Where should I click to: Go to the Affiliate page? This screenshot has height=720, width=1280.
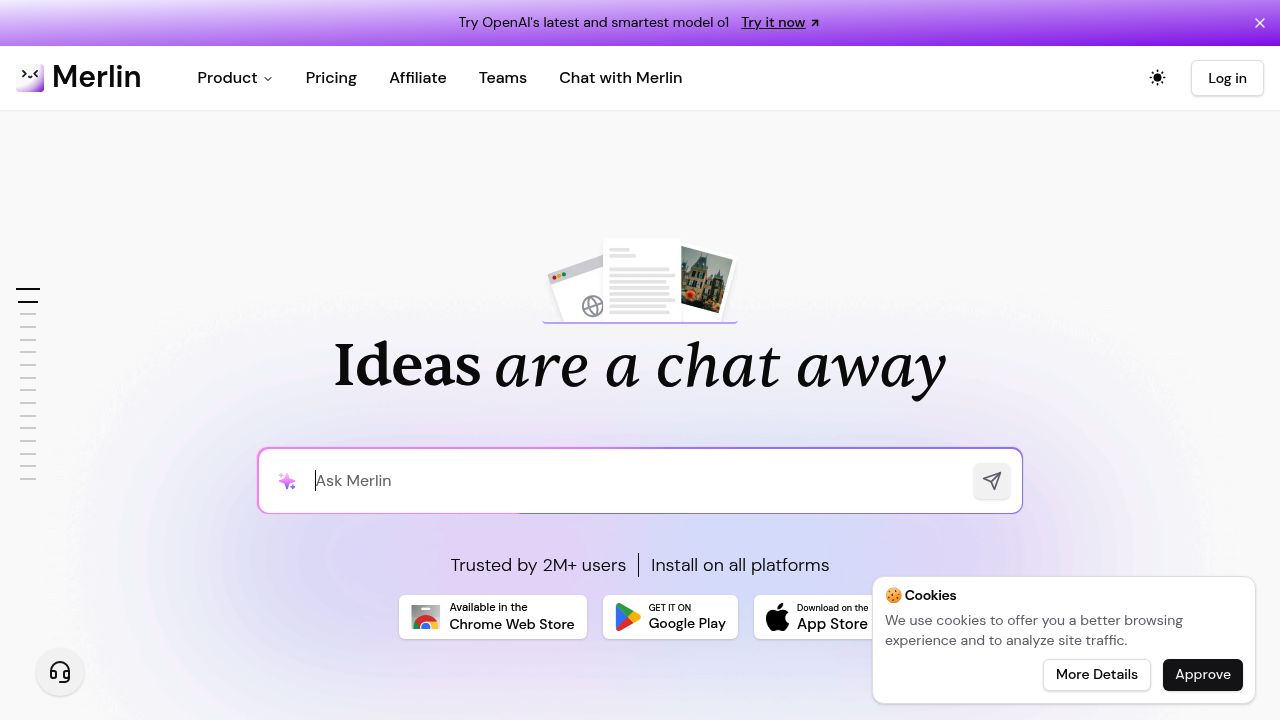(x=418, y=78)
